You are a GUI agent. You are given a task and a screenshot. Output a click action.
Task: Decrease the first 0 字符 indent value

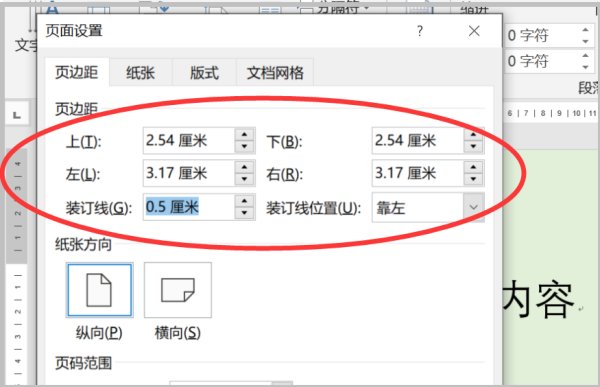[585, 41]
